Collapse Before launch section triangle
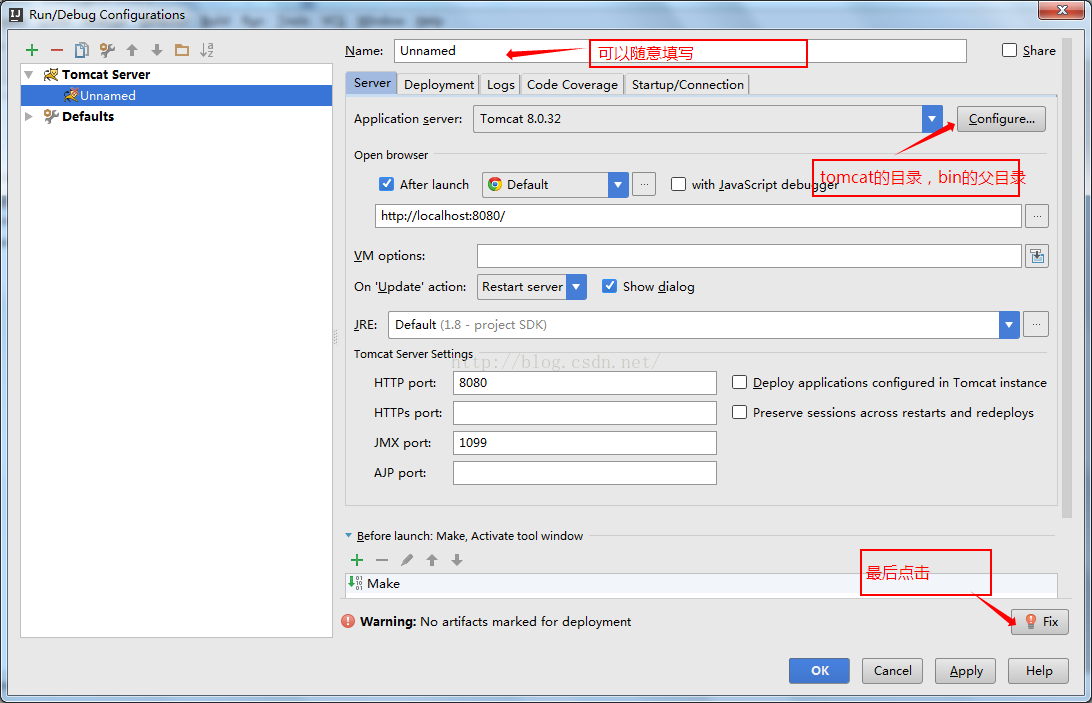This screenshot has width=1092, height=703. pyautogui.click(x=348, y=536)
